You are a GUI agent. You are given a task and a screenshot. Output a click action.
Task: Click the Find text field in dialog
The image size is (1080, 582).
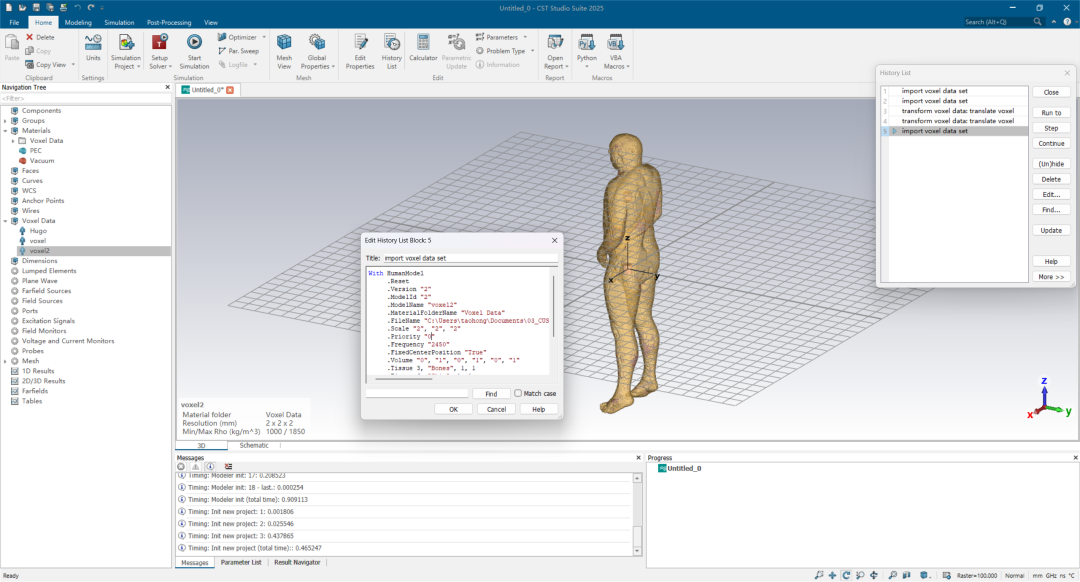point(417,393)
